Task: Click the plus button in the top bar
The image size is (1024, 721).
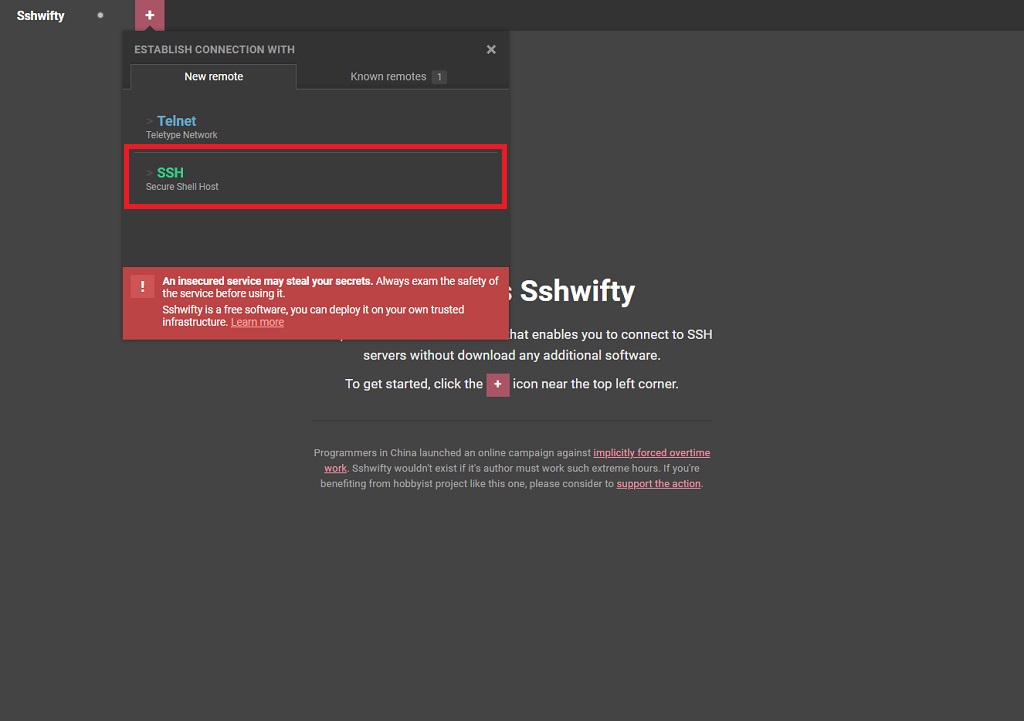Action: [x=149, y=15]
